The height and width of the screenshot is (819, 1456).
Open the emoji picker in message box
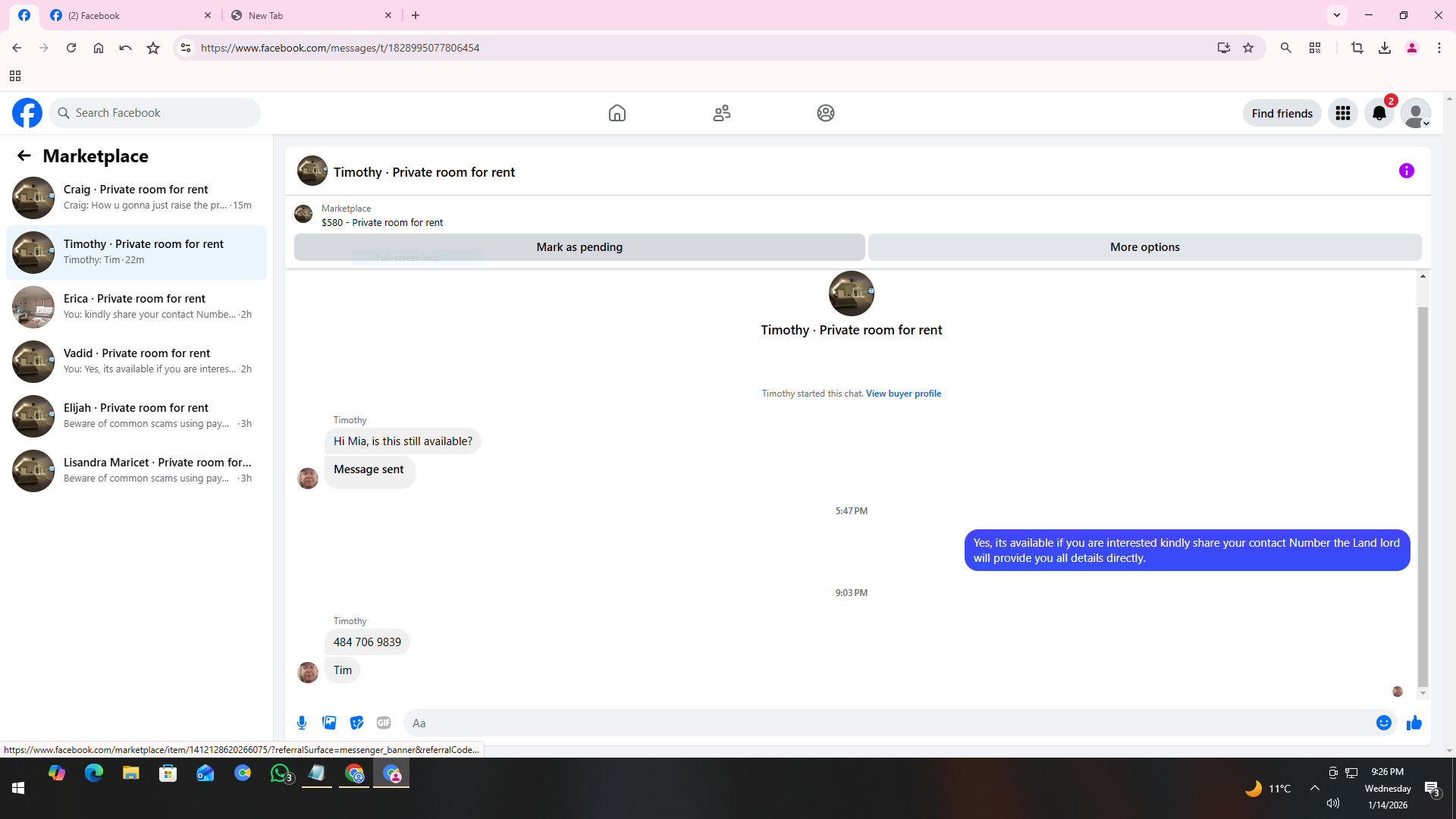pyautogui.click(x=1383, y=723)
